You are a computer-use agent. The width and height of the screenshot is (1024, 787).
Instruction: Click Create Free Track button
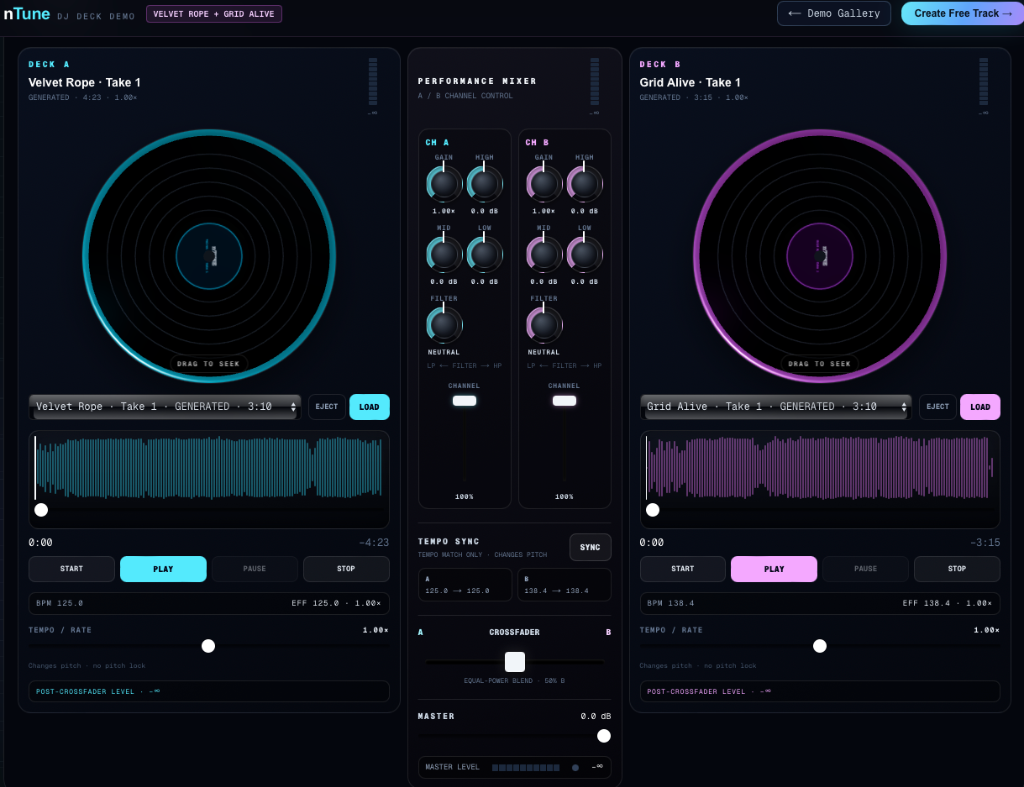tap(962, 13)
